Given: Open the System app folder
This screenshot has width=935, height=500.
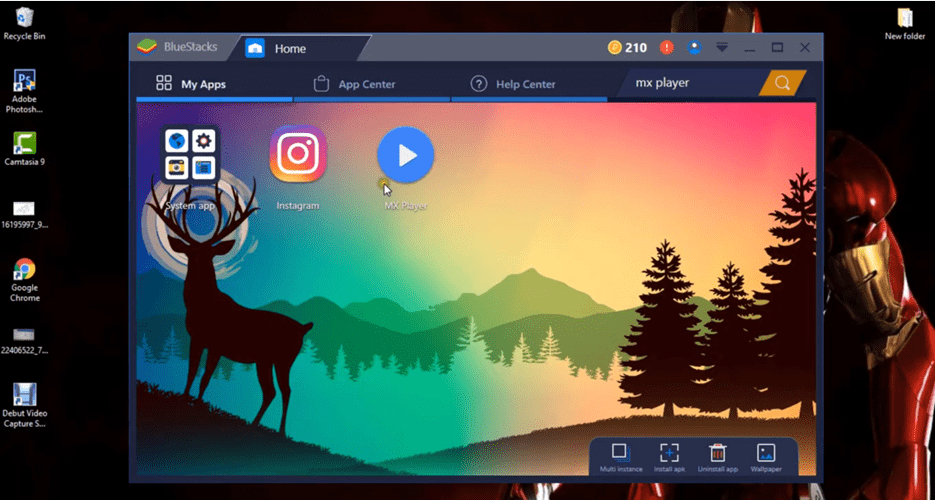Looking at the screenshot, I should (191, 156).
